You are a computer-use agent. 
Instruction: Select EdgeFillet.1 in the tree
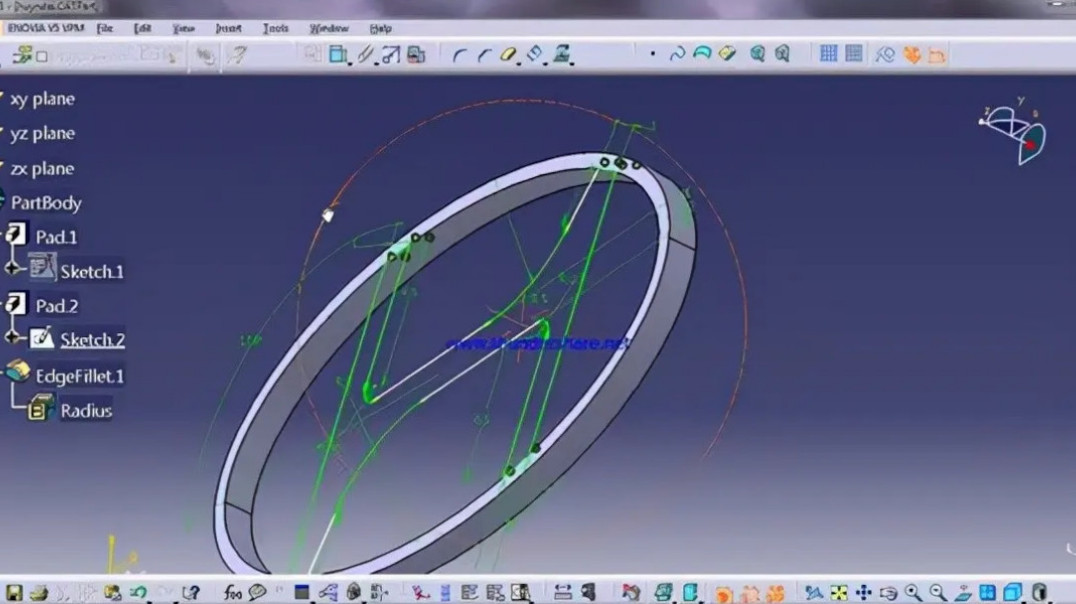80,376
